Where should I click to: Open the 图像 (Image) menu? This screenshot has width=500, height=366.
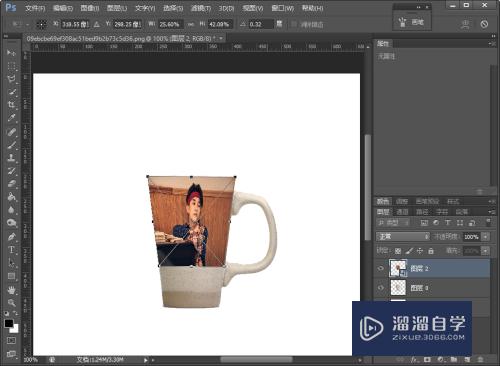[x=90, y=8]
